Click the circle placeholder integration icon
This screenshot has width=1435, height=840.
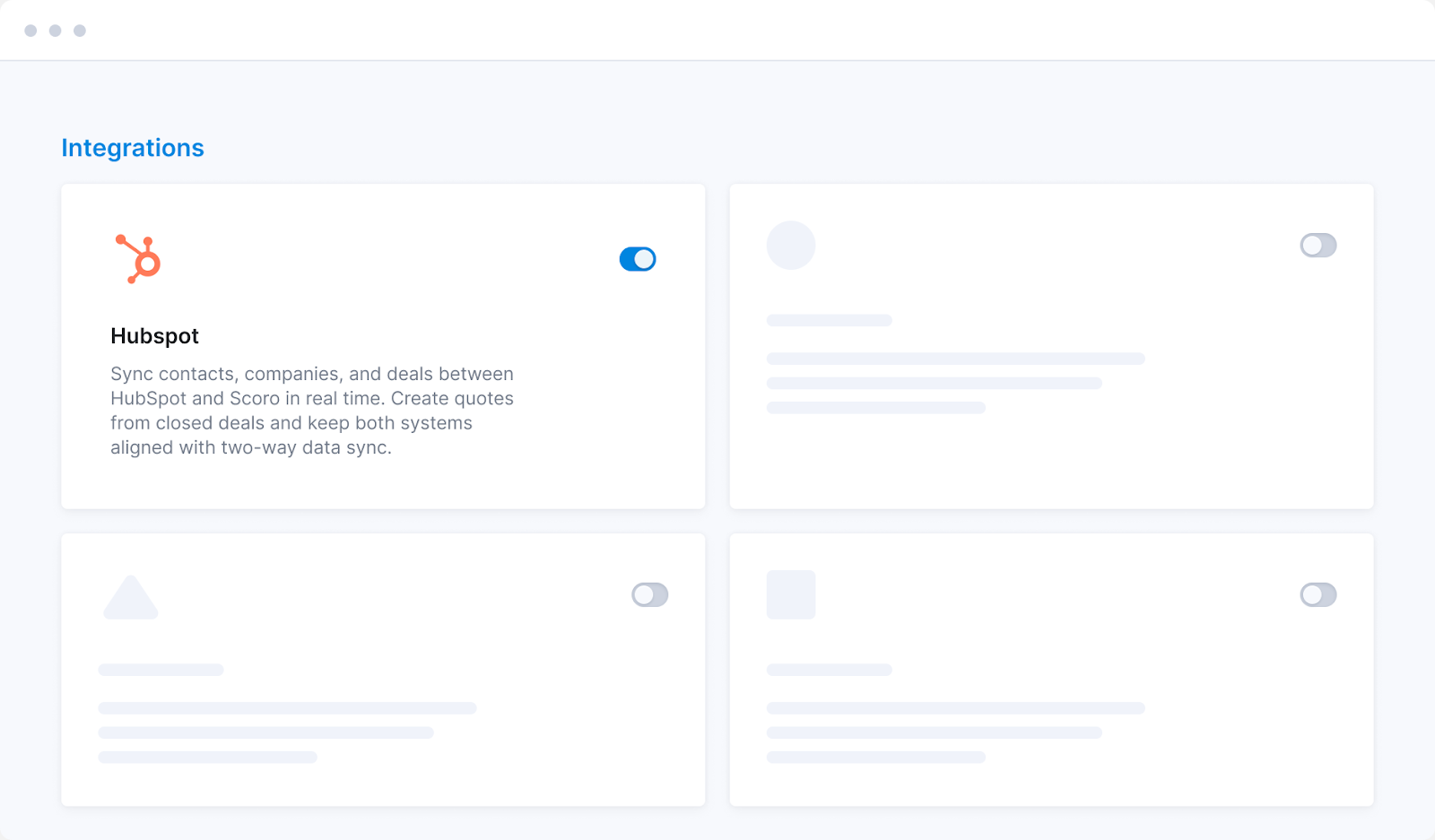click(x=791, y=246)
